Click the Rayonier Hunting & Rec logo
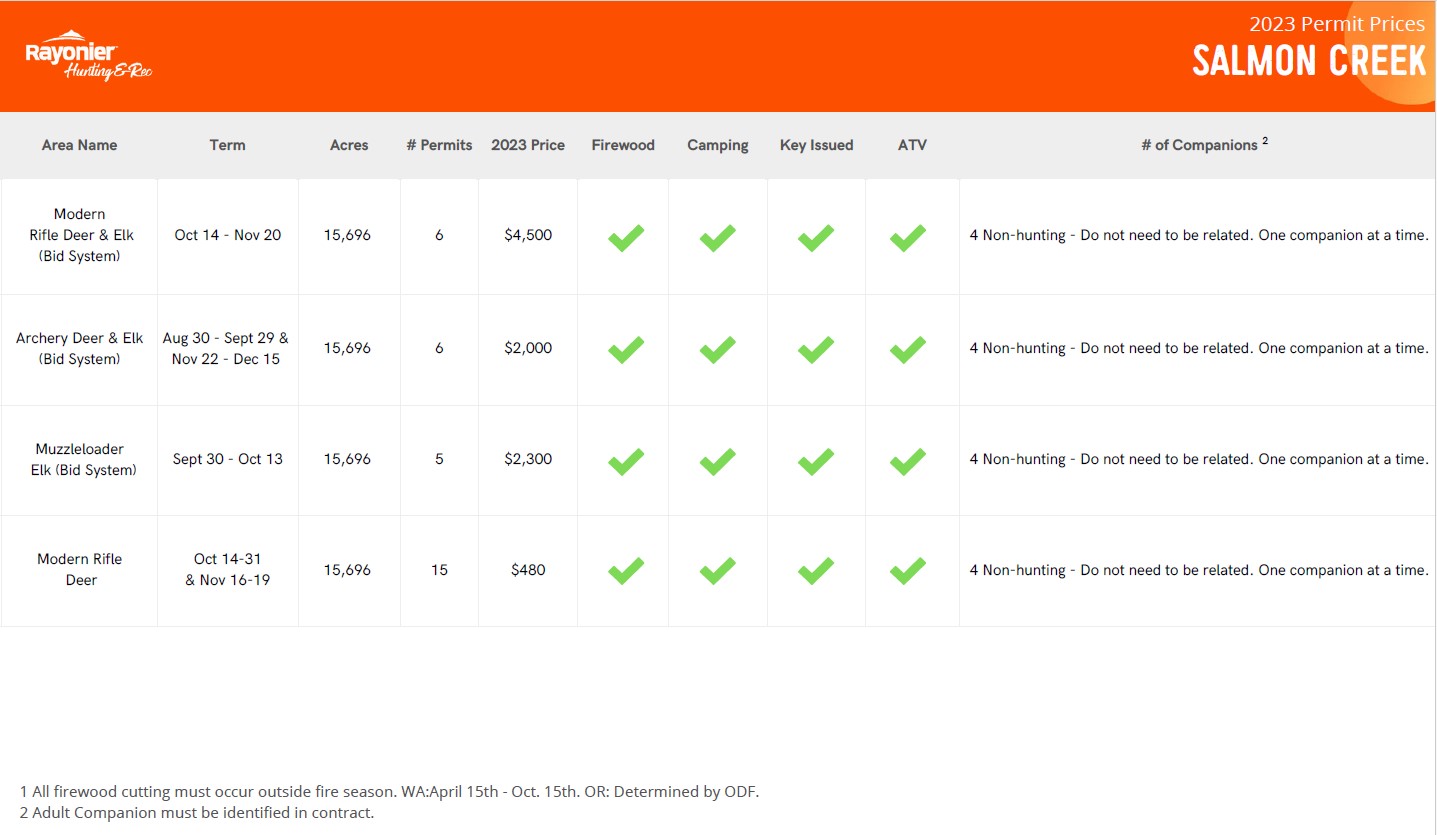The width and height of the screenshot is (1437, 835). point(88,56)
